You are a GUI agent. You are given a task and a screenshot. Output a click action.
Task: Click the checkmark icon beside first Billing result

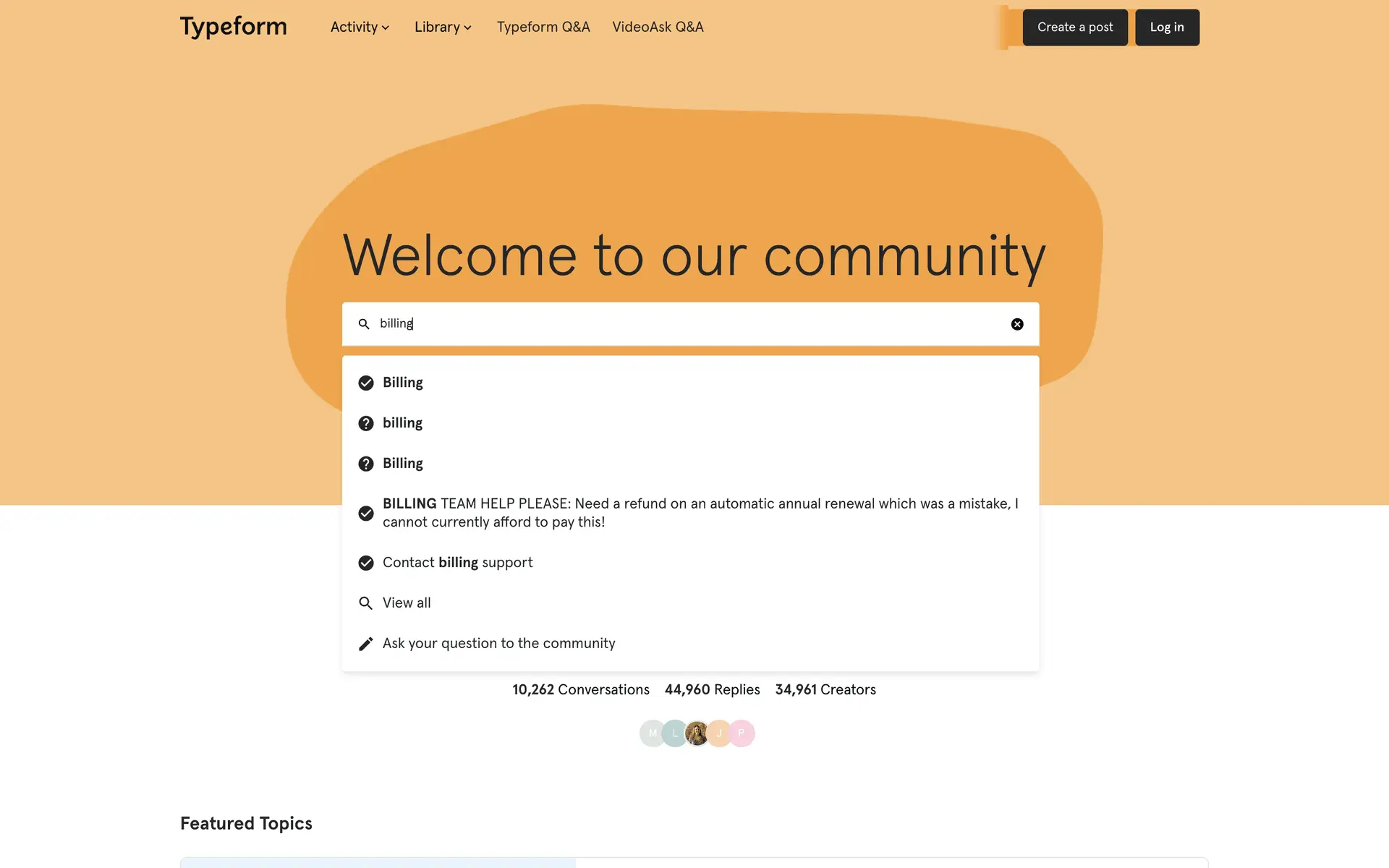pos(366,383)
